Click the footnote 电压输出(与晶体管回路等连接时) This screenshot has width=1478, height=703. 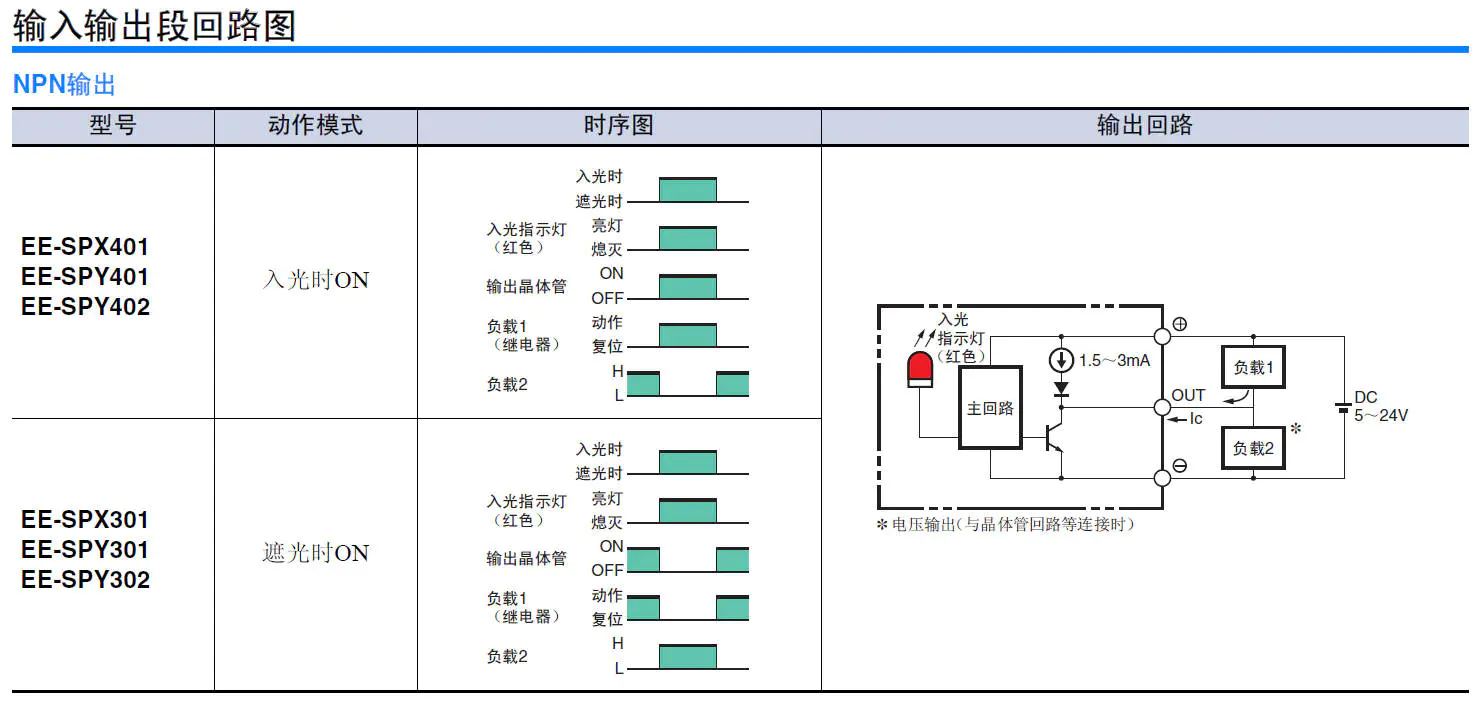(x=1013, y=524)
